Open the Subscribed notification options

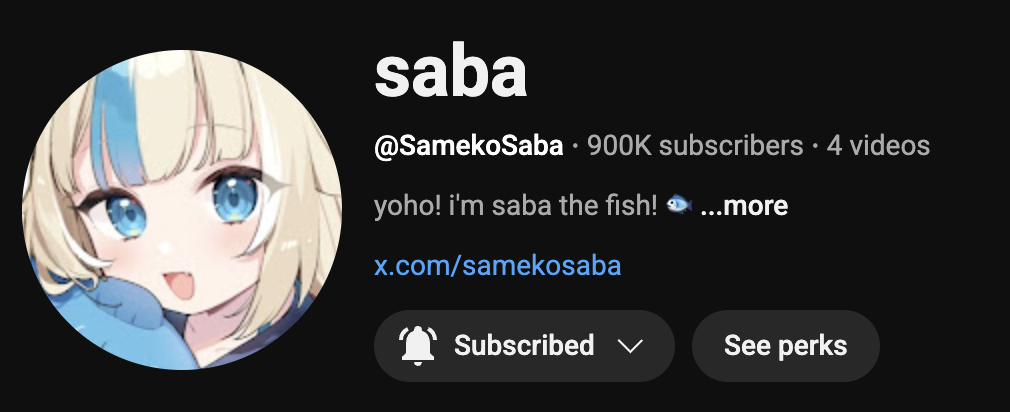click(524, 346)
